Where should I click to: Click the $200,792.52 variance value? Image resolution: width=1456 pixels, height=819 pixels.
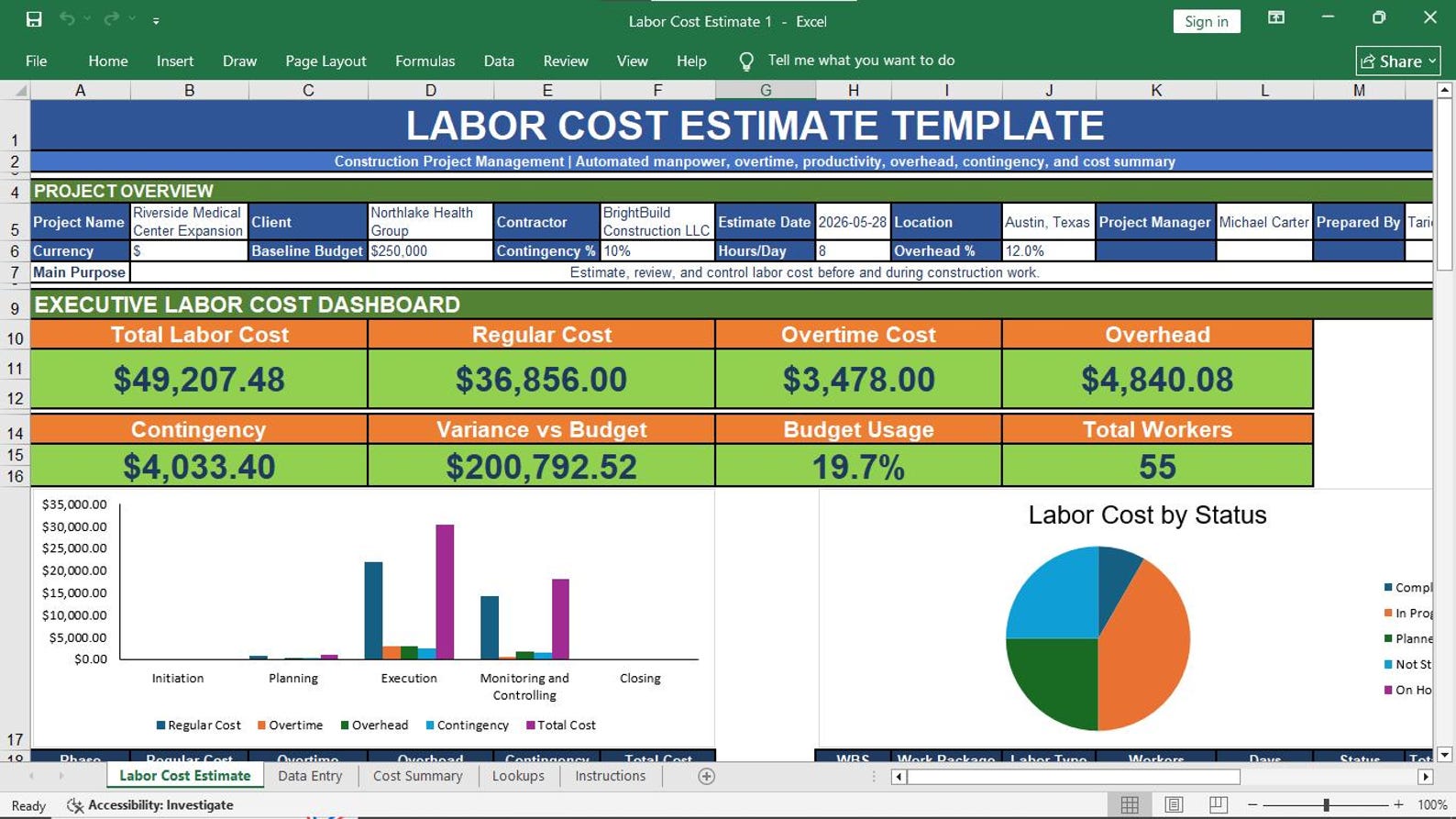click(541, 467)
